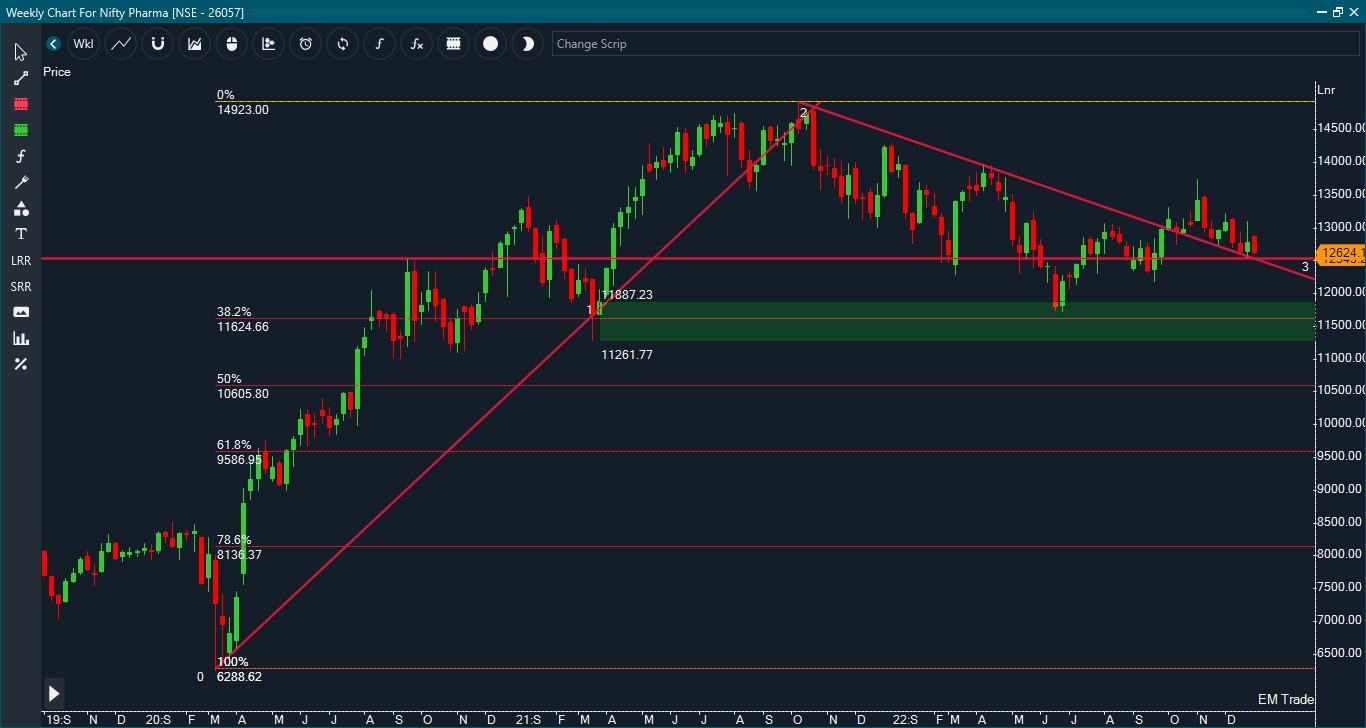Viewport: 1366px width, 728px height.
Task: Open the line chart type selector
Action: click(120, 44)
